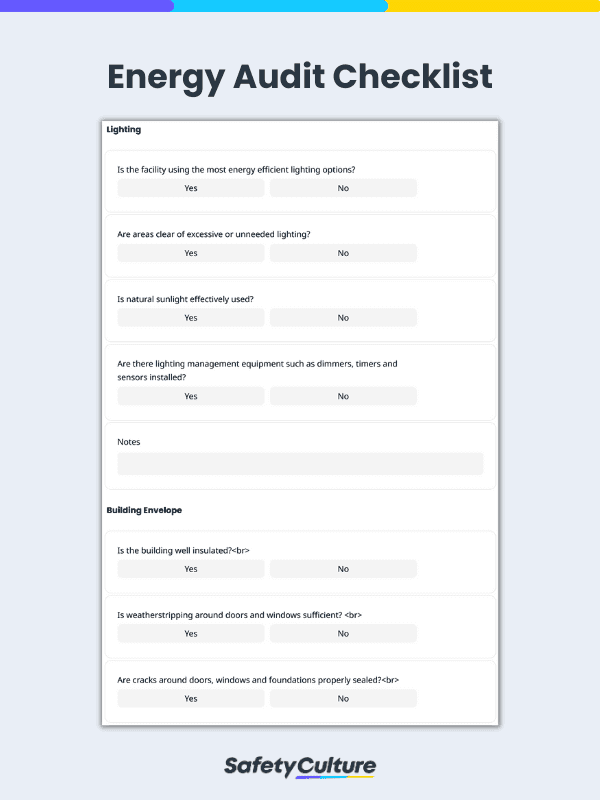The image size is (600, 800).
Task: Answer No for building well insulated
Action: pyautogui.click(x=343, y=568)
